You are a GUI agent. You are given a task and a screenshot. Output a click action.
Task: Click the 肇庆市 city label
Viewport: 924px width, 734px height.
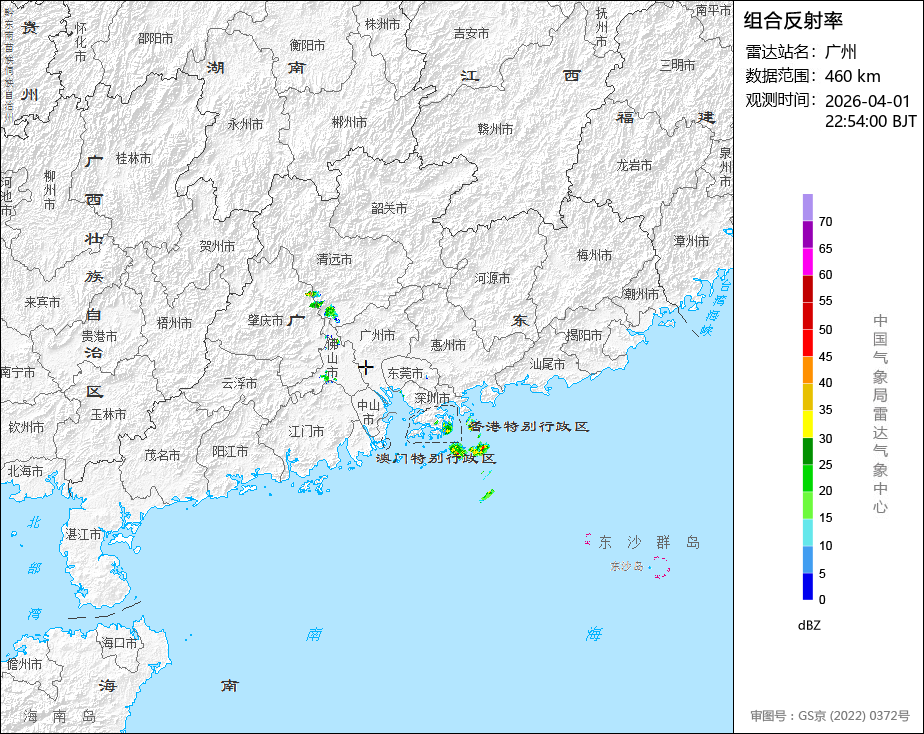pyautogui.click(x=265, y=320)
